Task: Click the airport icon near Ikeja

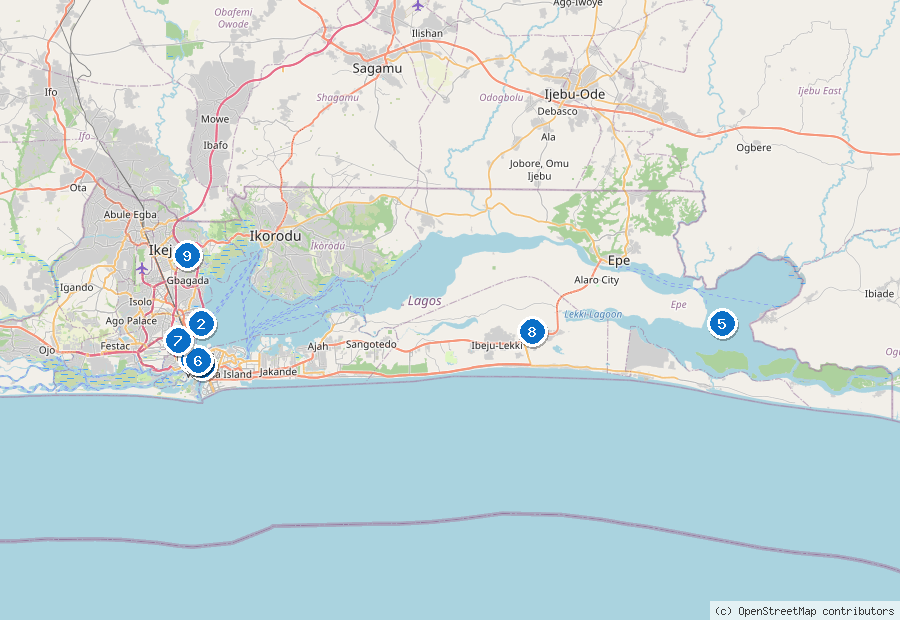Action: click(142, 268)
